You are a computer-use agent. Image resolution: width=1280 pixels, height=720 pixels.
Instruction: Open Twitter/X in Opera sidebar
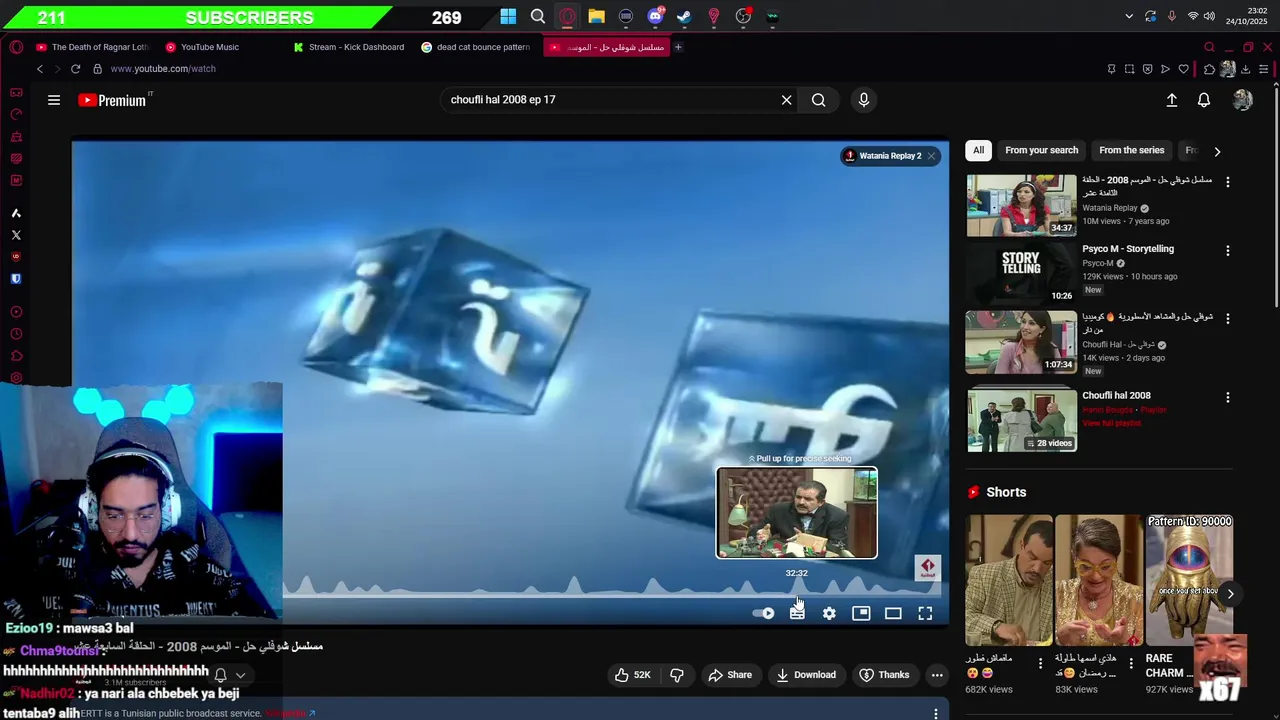coord(16,235)
